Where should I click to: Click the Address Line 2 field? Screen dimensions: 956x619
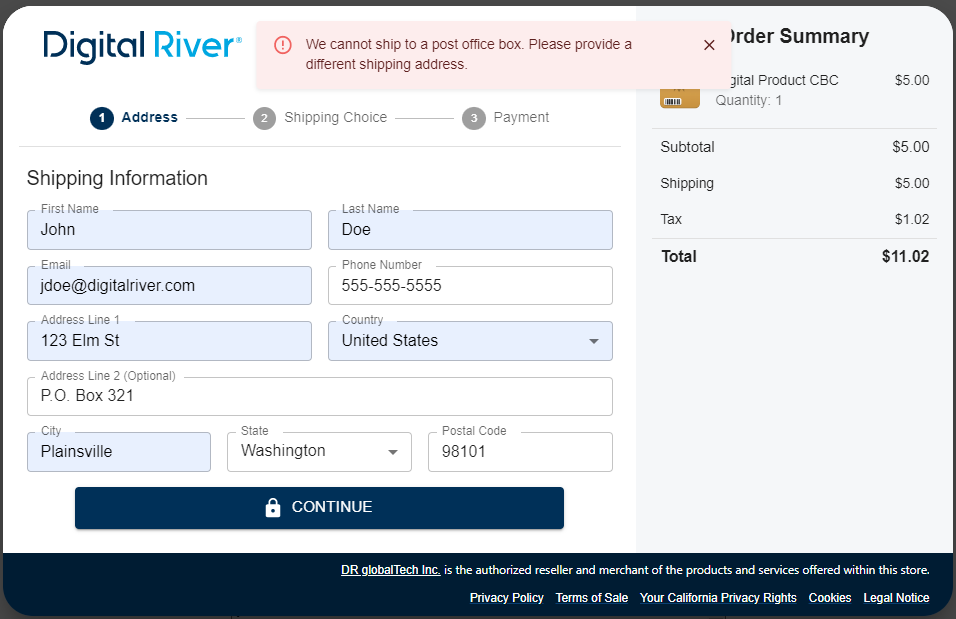click(319, 396)
